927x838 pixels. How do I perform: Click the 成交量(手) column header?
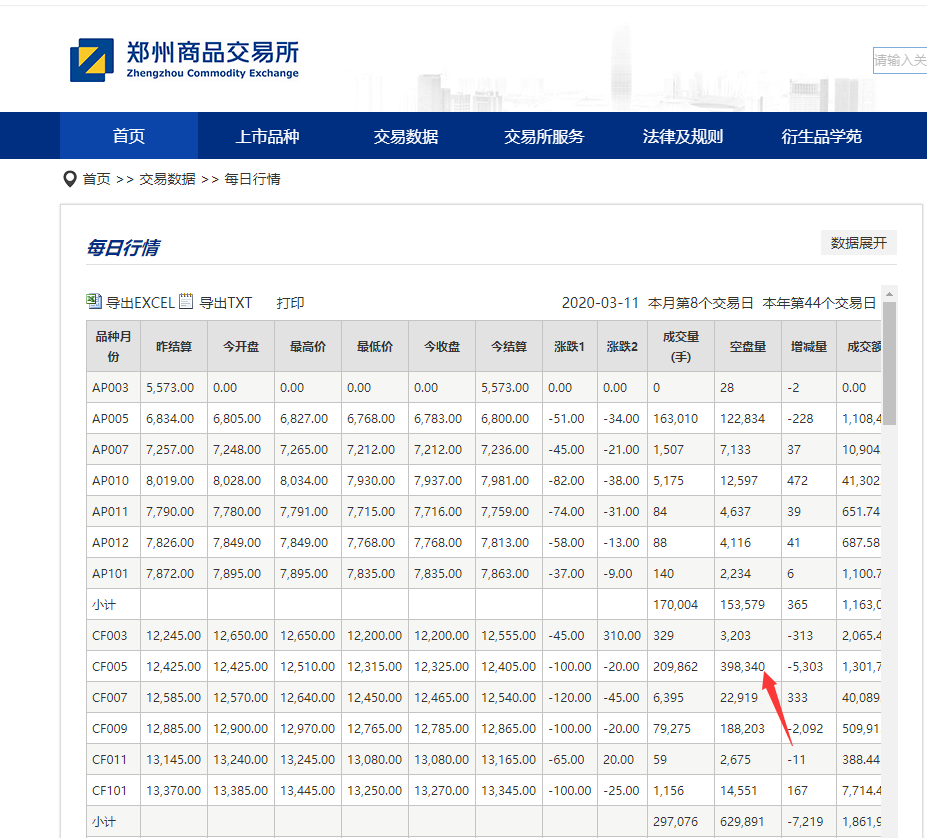681,346
